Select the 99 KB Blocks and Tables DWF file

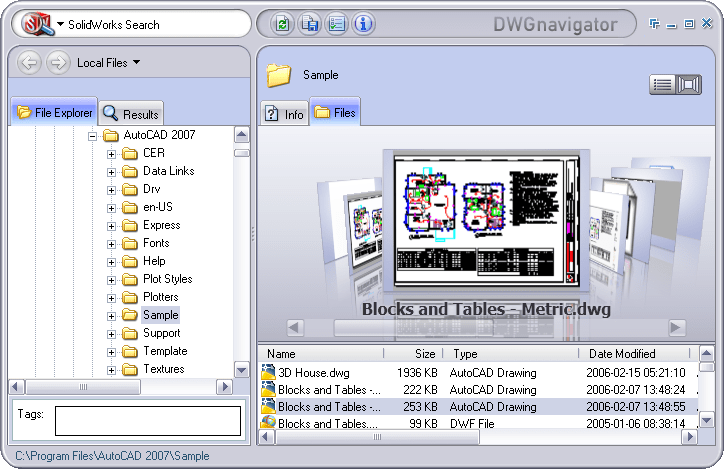coord(479,423)
